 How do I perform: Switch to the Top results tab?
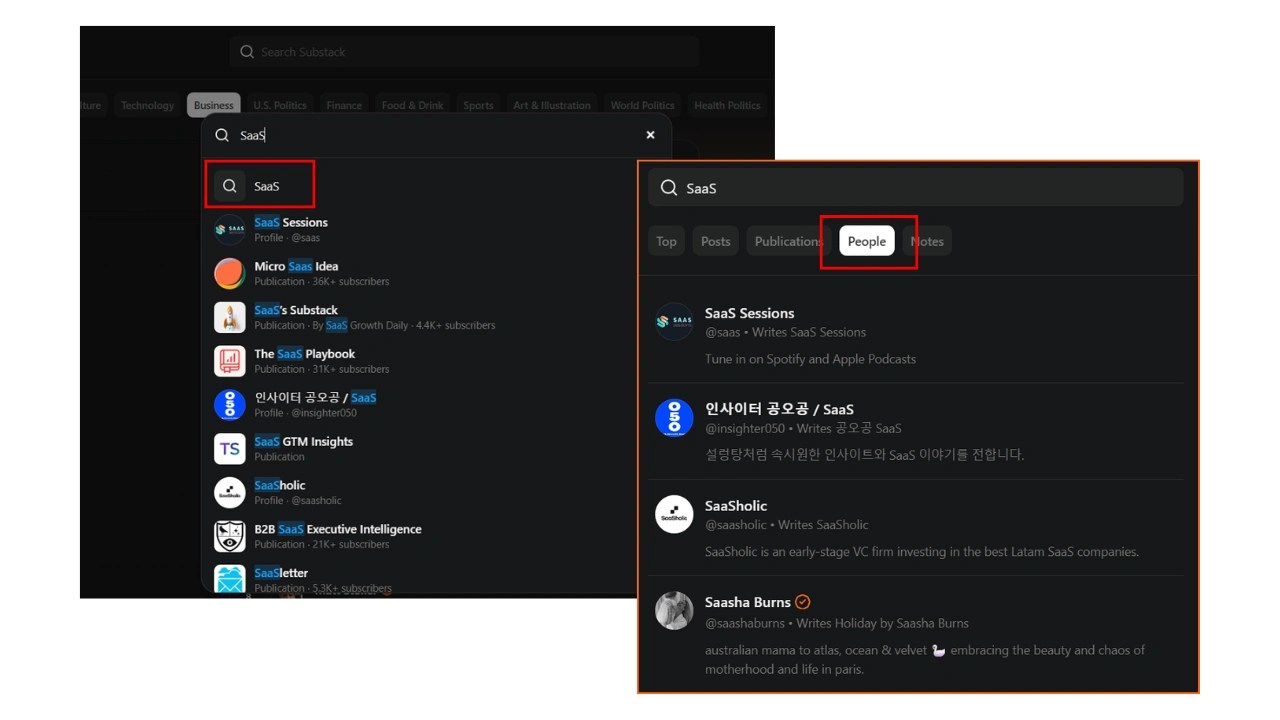pos(666,241)
